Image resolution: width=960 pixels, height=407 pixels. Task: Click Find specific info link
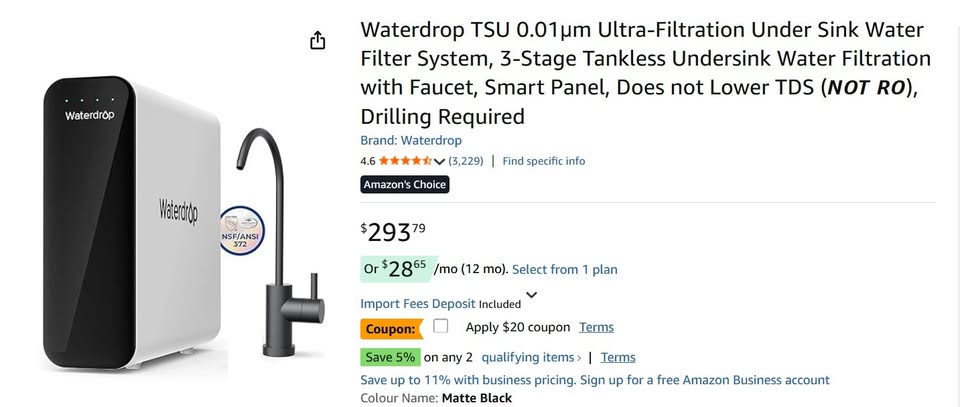[x=543, y=161]
